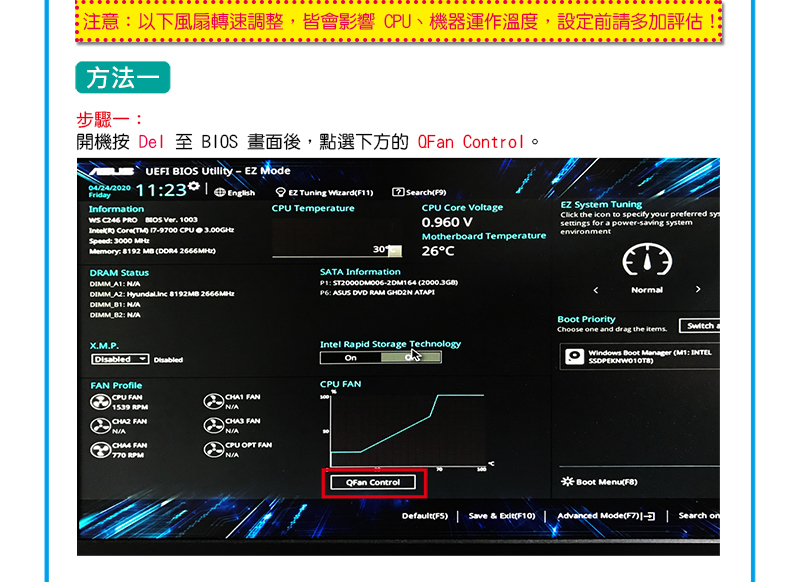The image size is (800, 582).
Task: Click the Information heading
Action: (116, 209)
